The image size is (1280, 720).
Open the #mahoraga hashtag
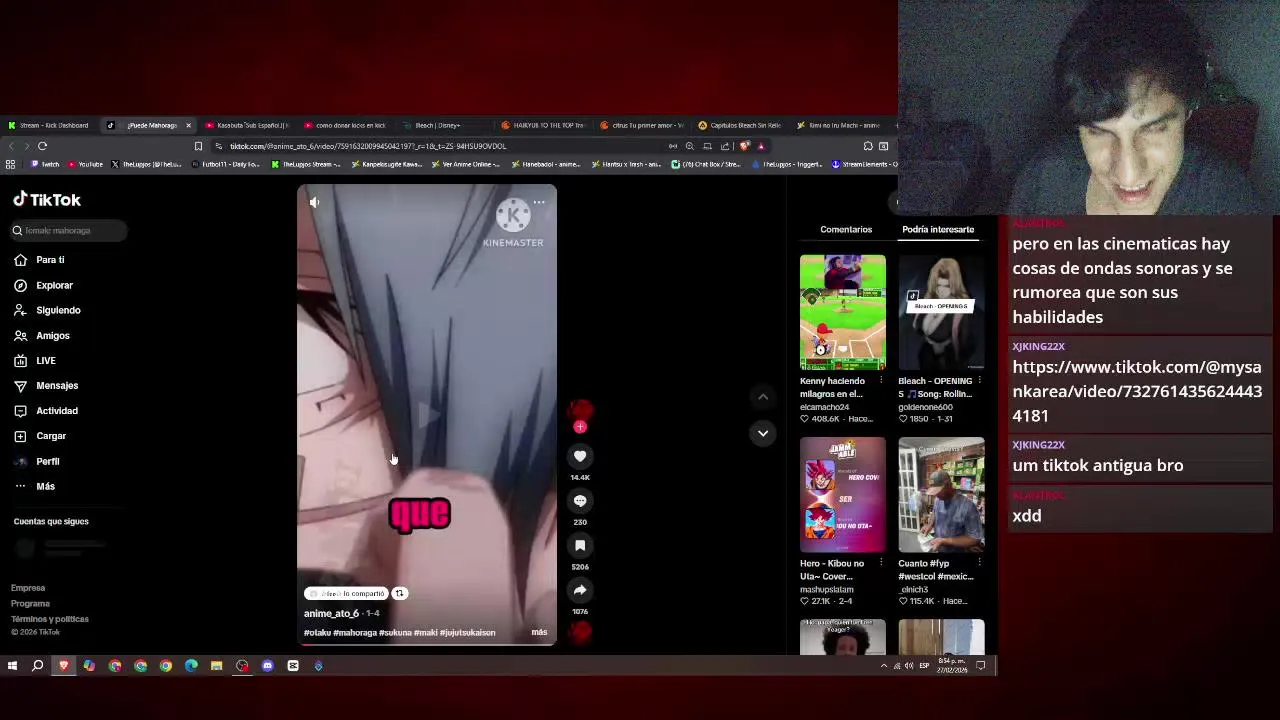pyautogui.click(x=355, y=632)
